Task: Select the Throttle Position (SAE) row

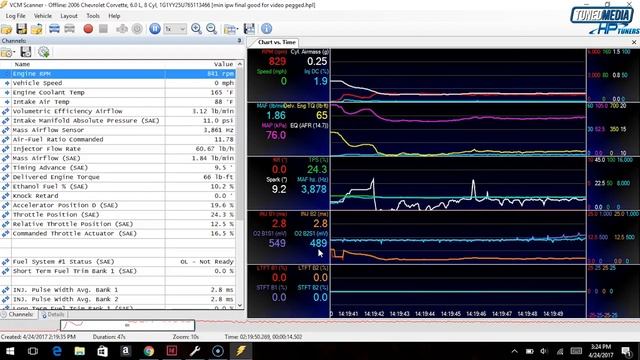Action: click(118, 215)
